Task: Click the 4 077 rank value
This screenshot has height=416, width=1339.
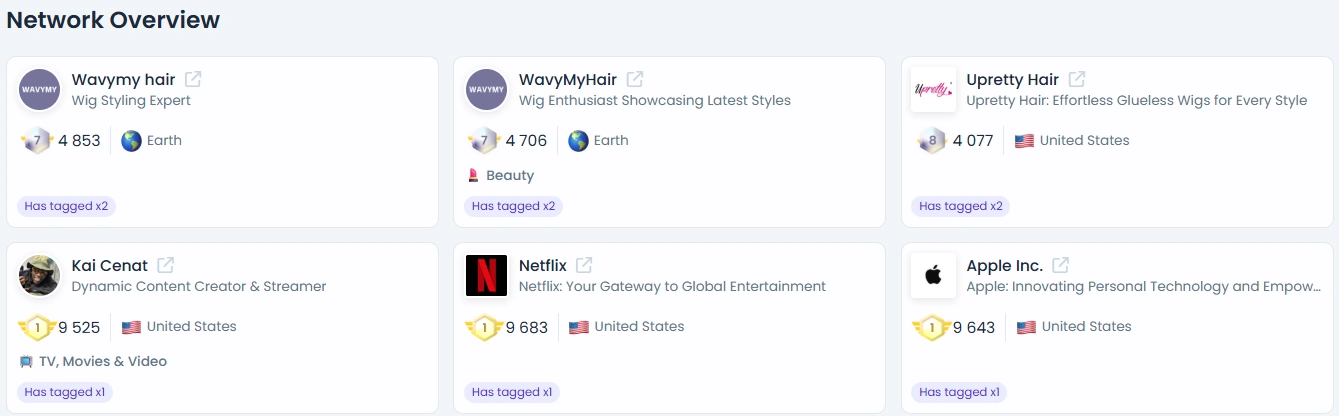Action: tap(974, 141)
